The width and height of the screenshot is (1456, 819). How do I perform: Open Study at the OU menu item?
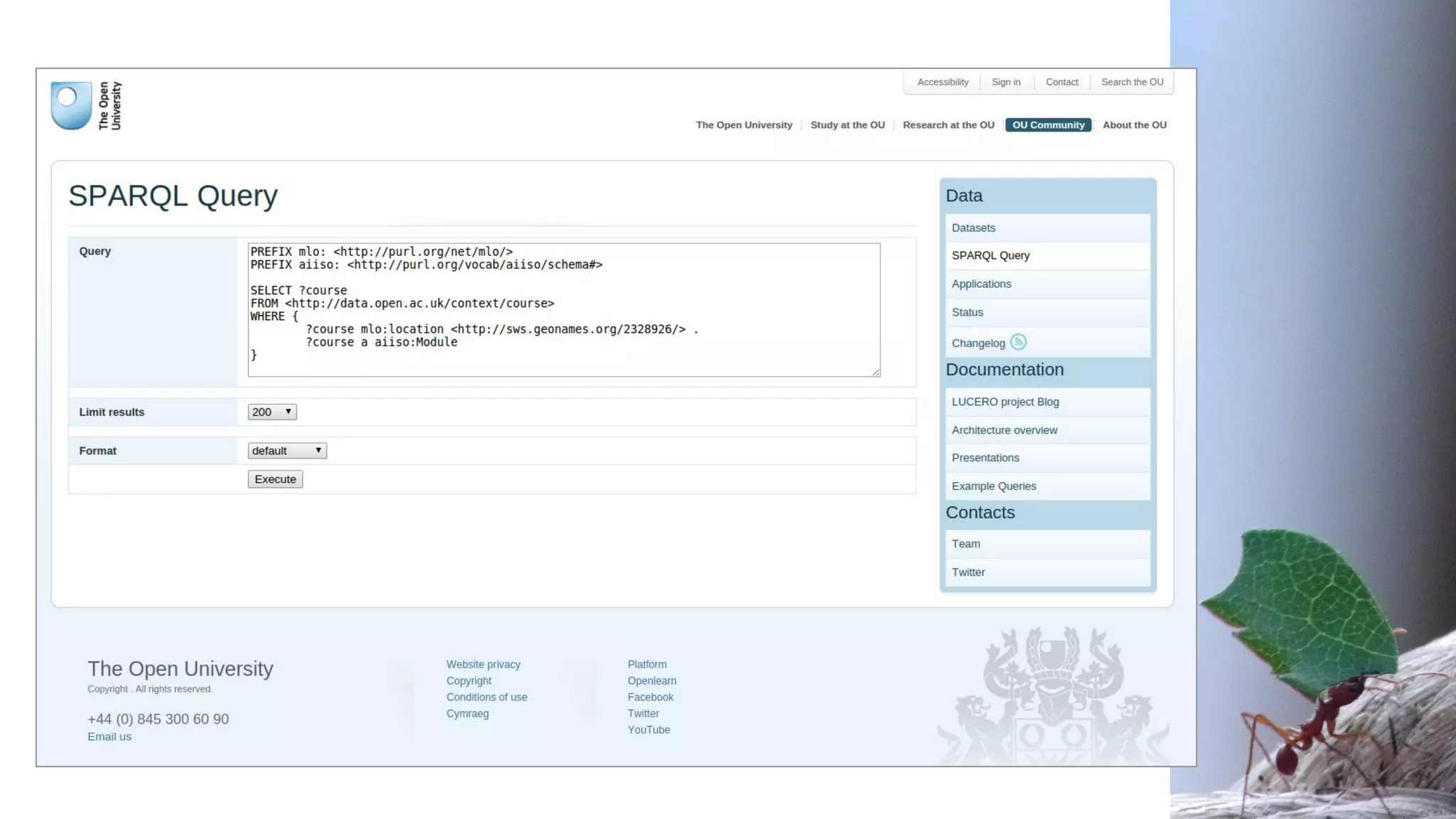coord(847,125)
